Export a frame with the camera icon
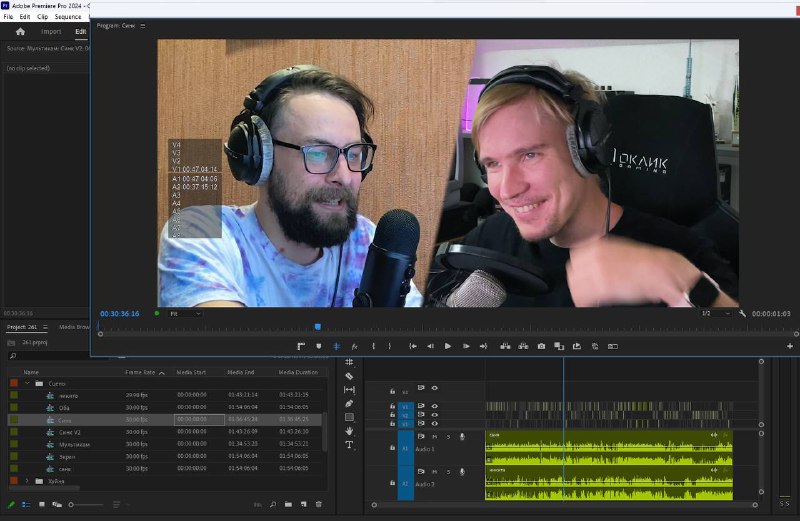 pyautogui.click(x=541, y=346)
